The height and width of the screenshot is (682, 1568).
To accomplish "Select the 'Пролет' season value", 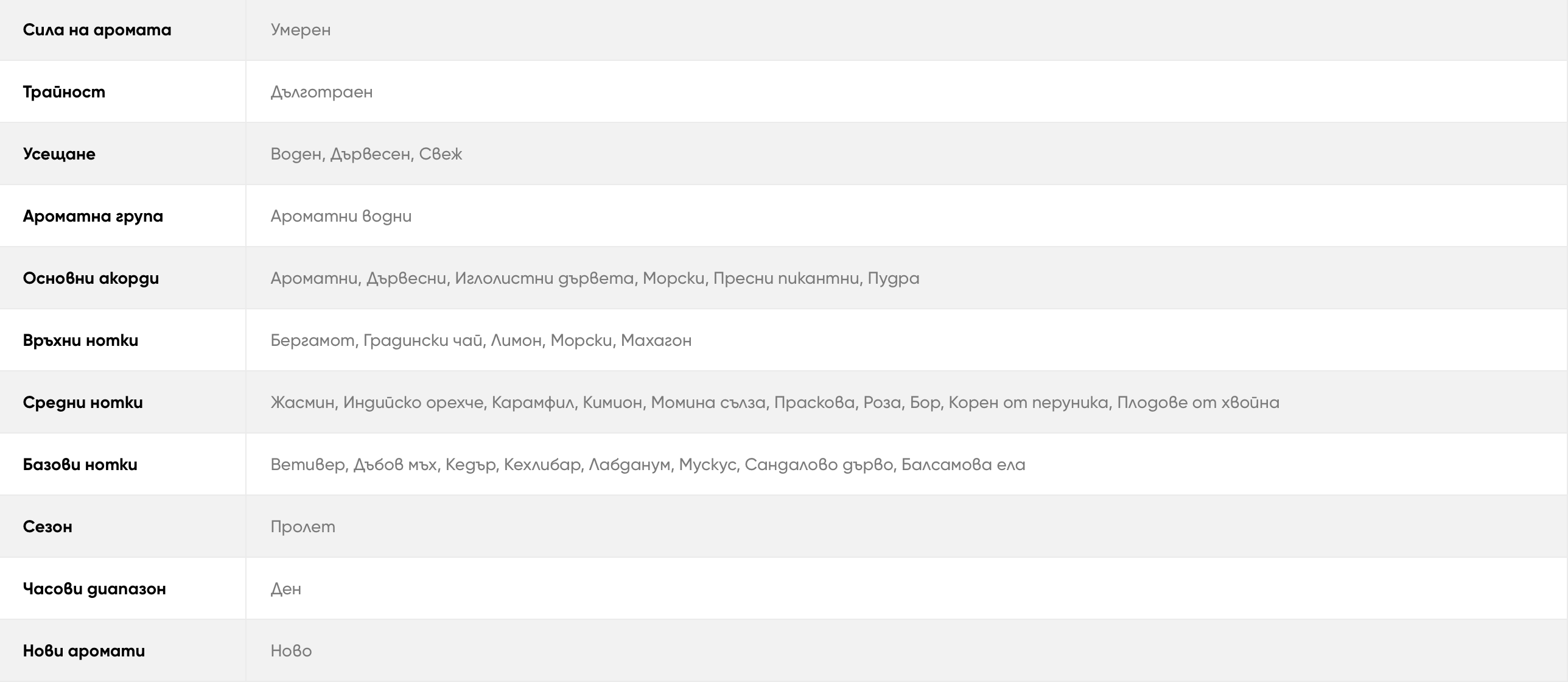I will click(x=303, y=527).
